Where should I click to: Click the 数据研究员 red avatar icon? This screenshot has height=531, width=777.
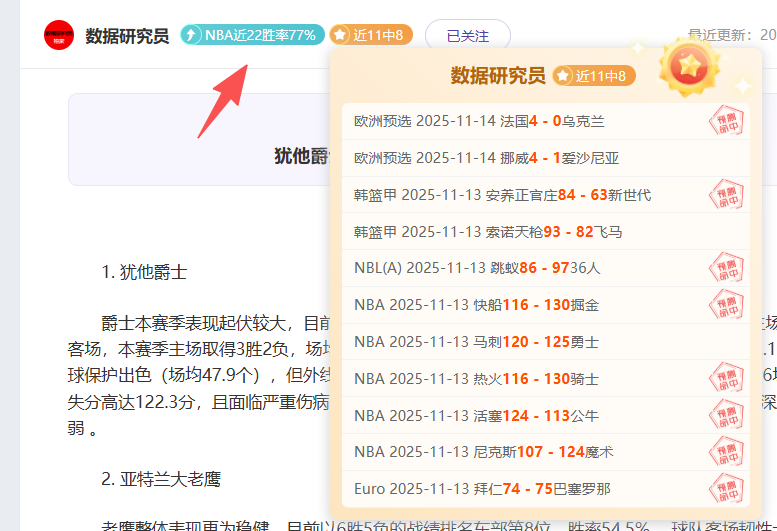pos(59,35)
